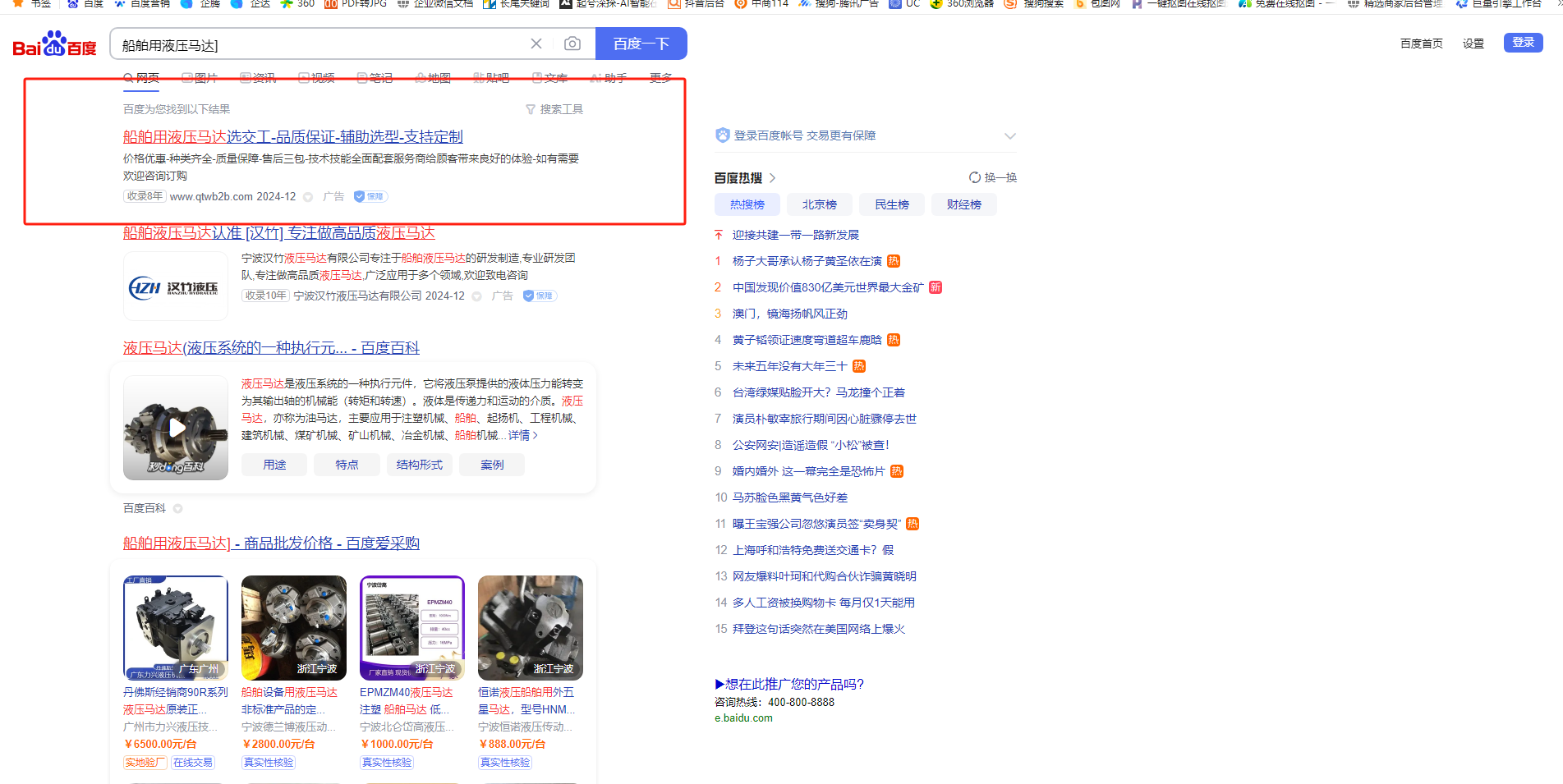Switch to the 视频 search tab
The image size is (1563, 784).
tap(316, 78)
